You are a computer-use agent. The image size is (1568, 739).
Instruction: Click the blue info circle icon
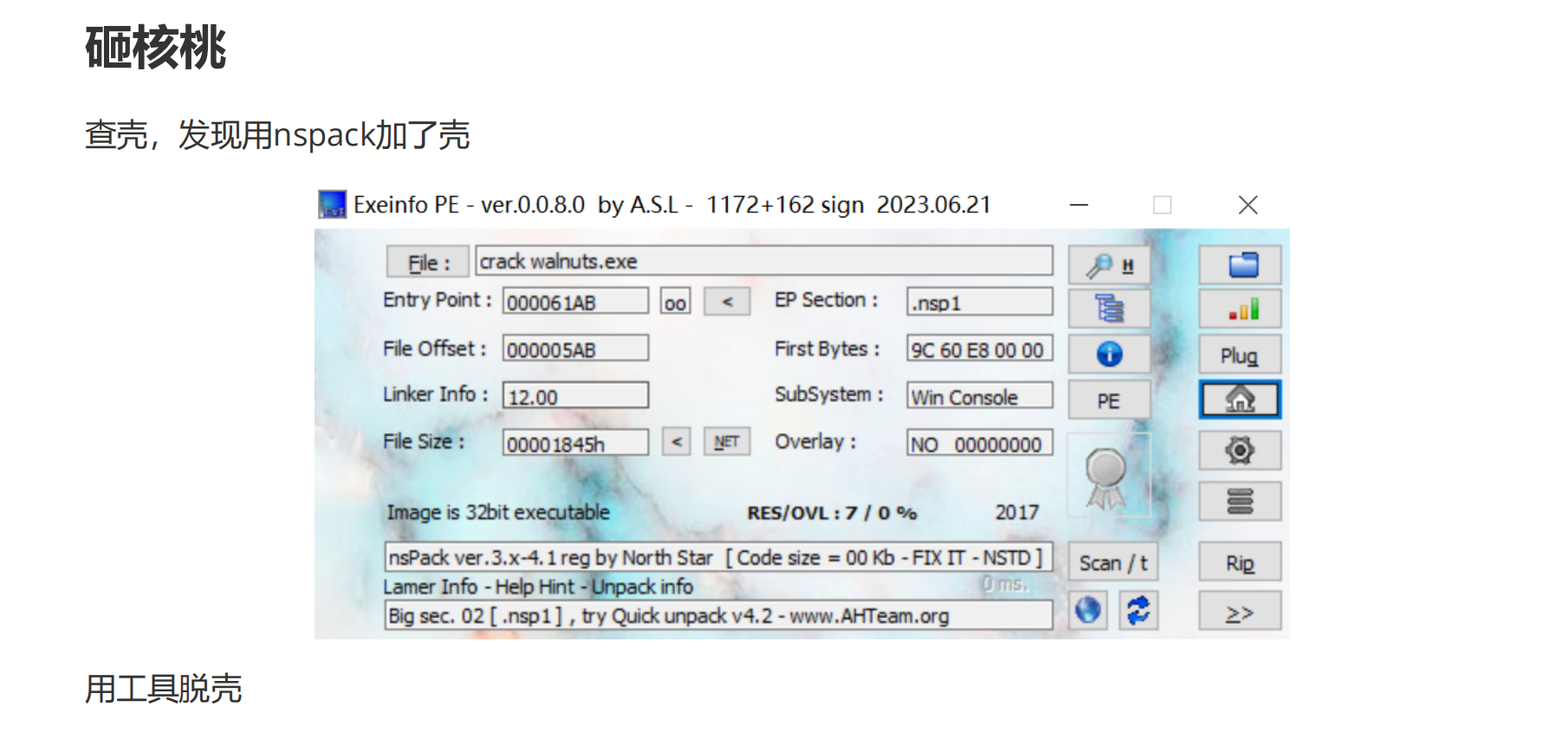[1109, 354]
